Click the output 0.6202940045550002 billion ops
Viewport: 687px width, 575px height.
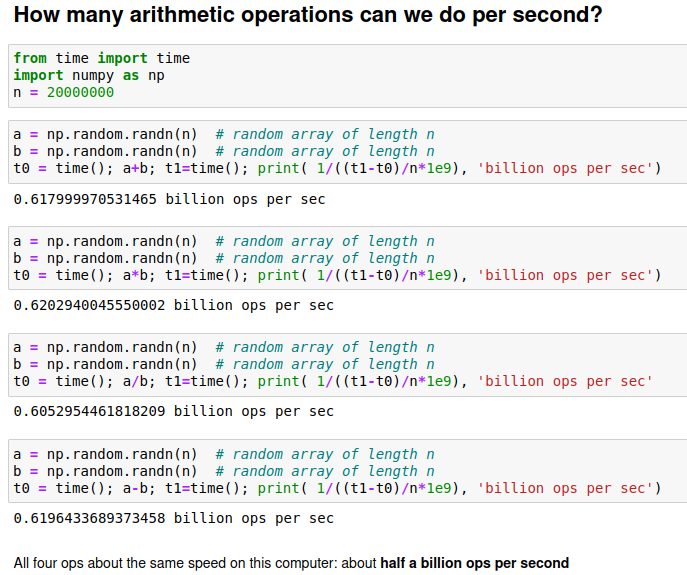173,305
